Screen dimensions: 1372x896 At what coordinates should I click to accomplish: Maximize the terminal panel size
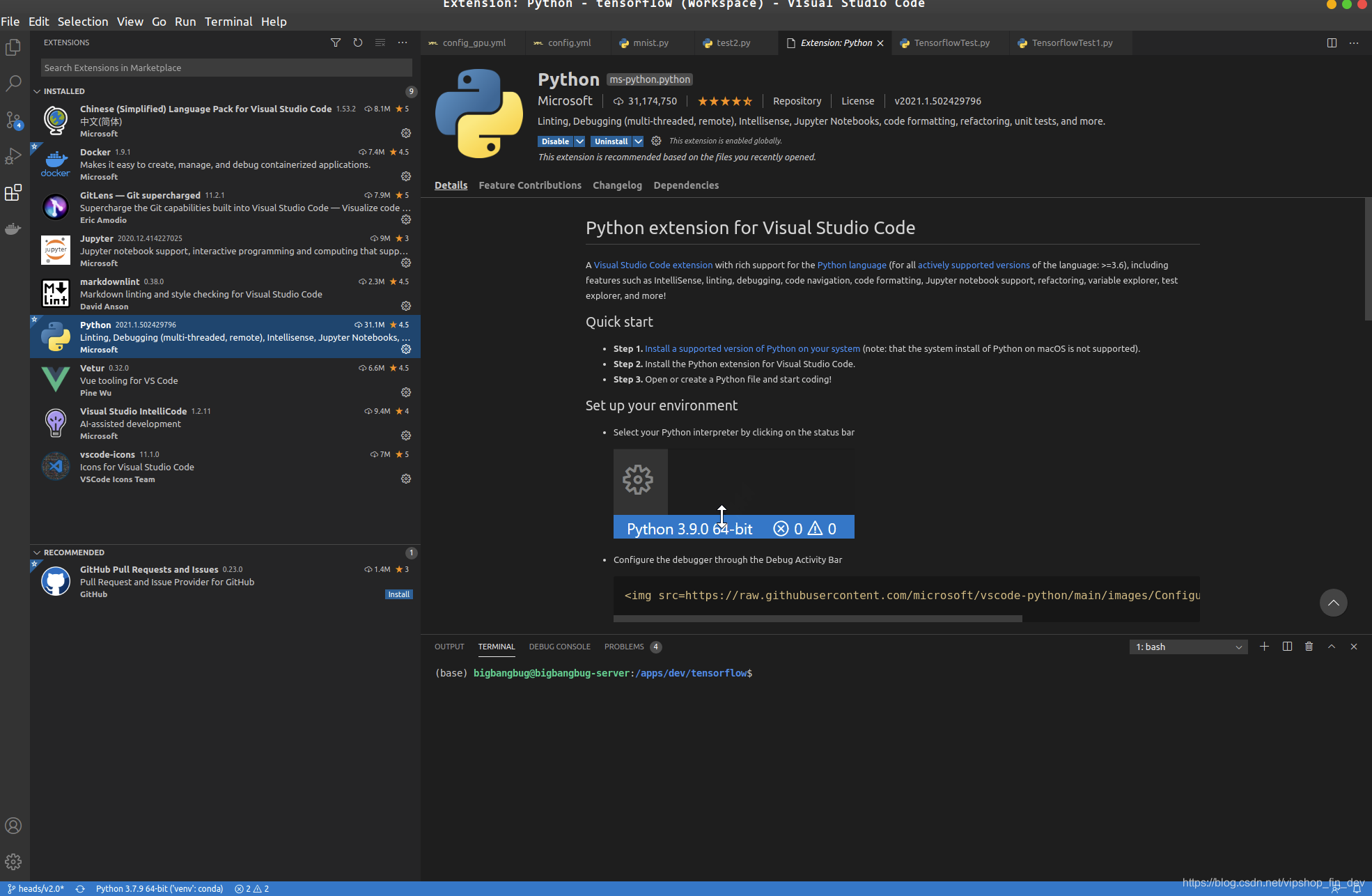pos(1332,647)
